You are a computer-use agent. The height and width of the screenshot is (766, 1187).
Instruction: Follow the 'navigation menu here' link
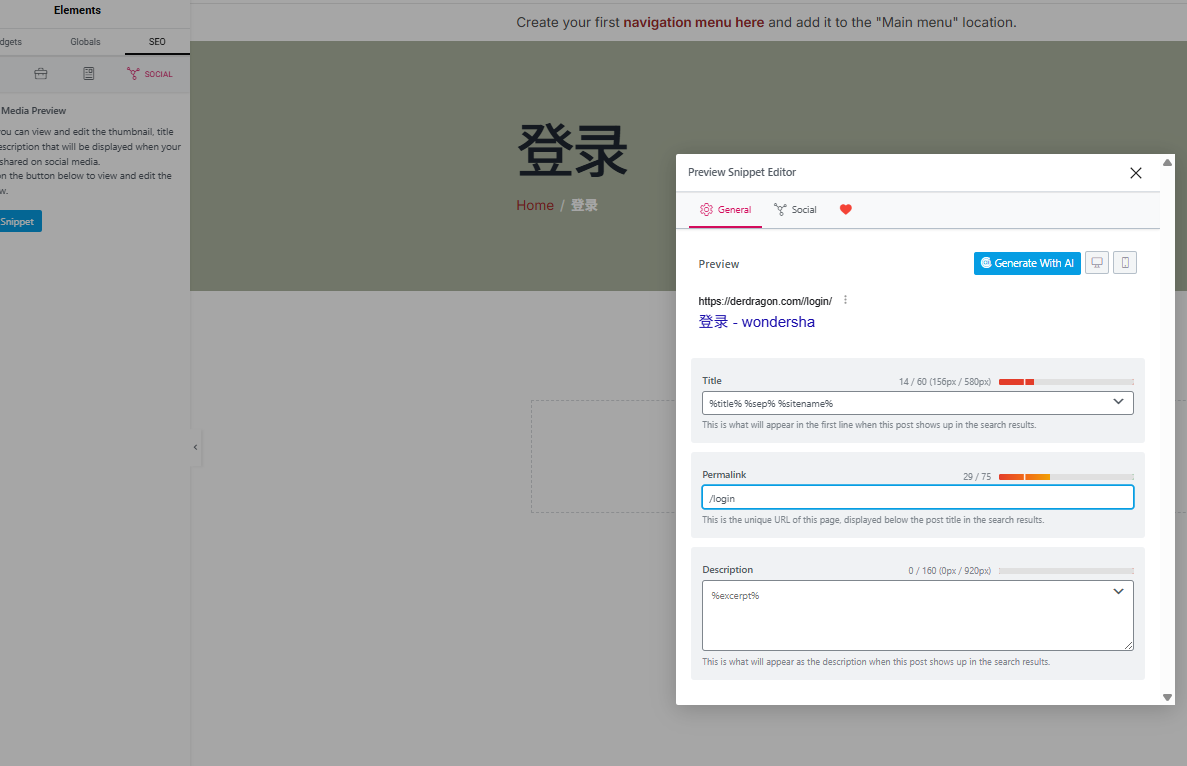[693, 22]
